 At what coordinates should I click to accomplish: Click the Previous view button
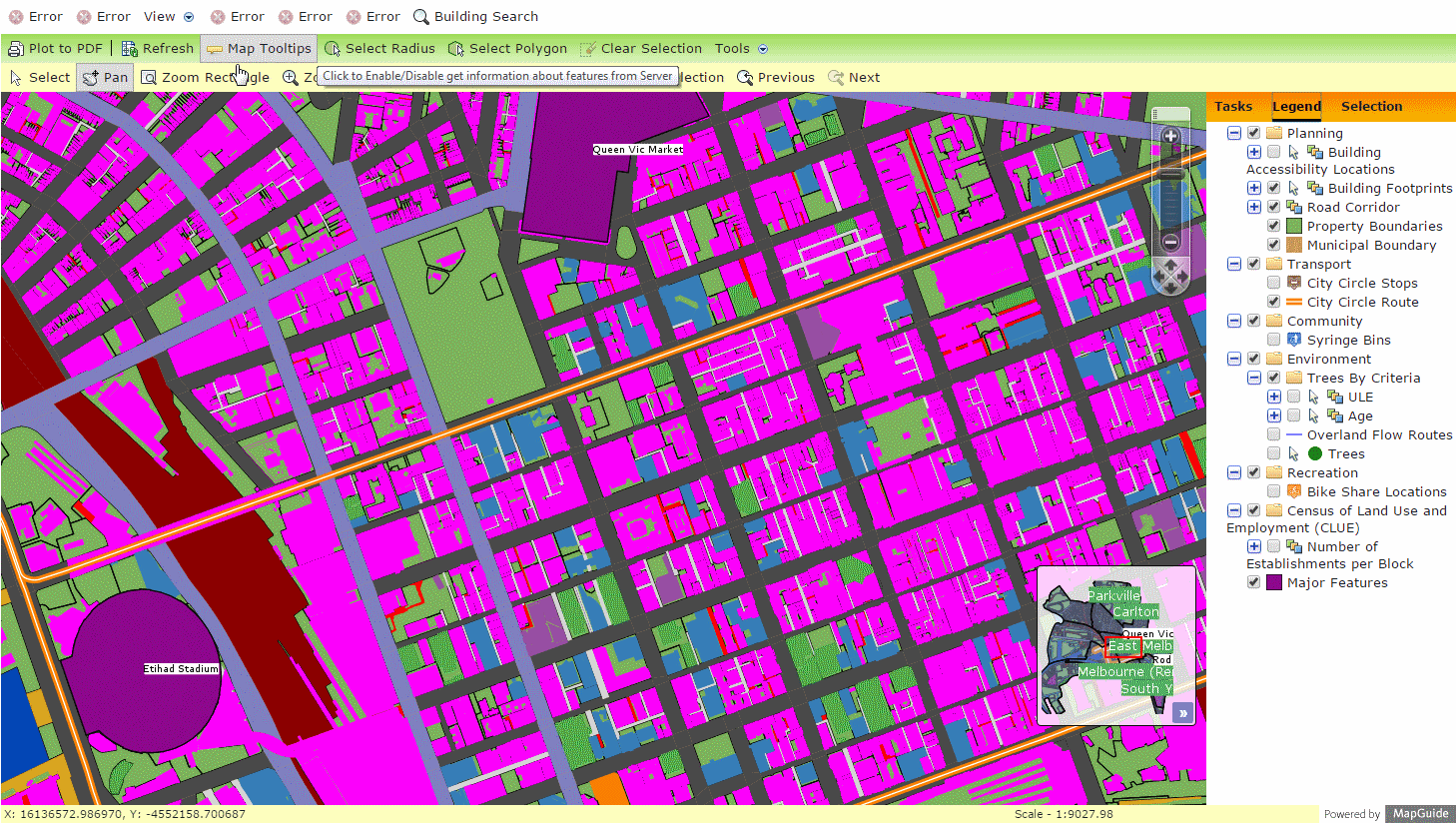776,77
